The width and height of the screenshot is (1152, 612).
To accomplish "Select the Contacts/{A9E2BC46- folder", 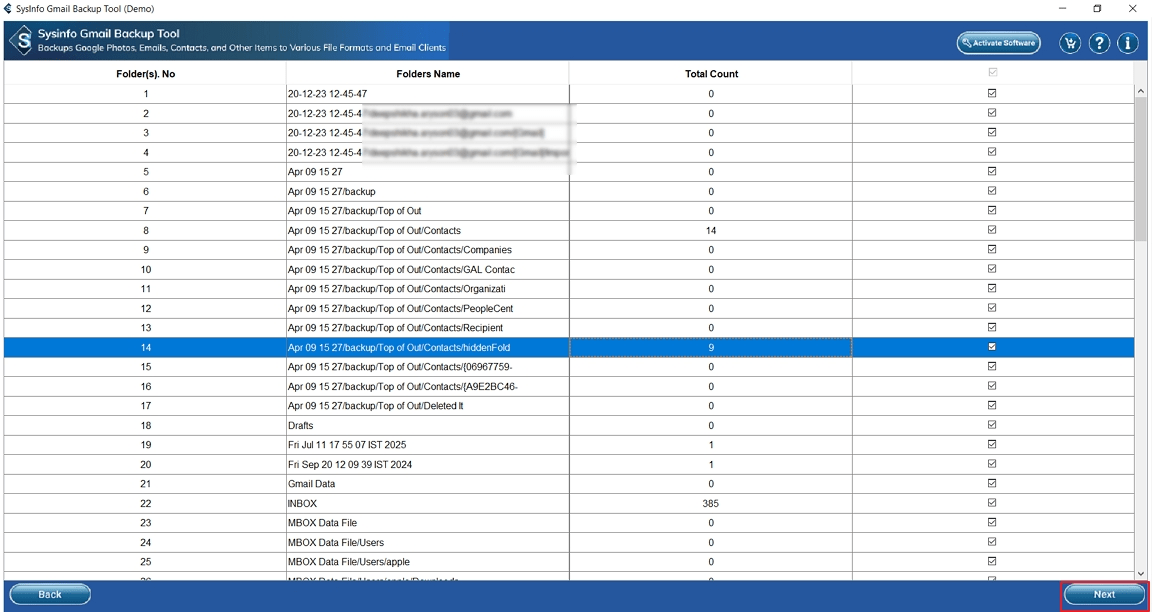I will coord(403,386).
